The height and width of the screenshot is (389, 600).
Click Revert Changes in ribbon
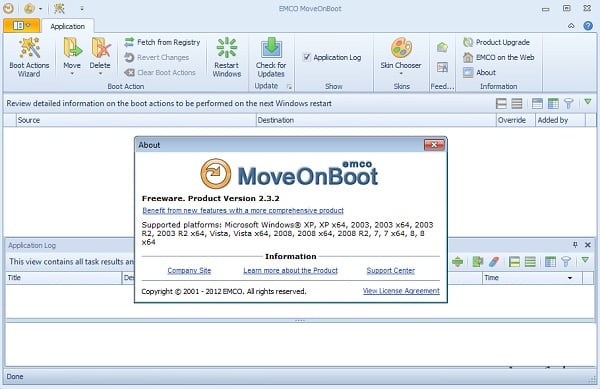click(x=157, y=57)
